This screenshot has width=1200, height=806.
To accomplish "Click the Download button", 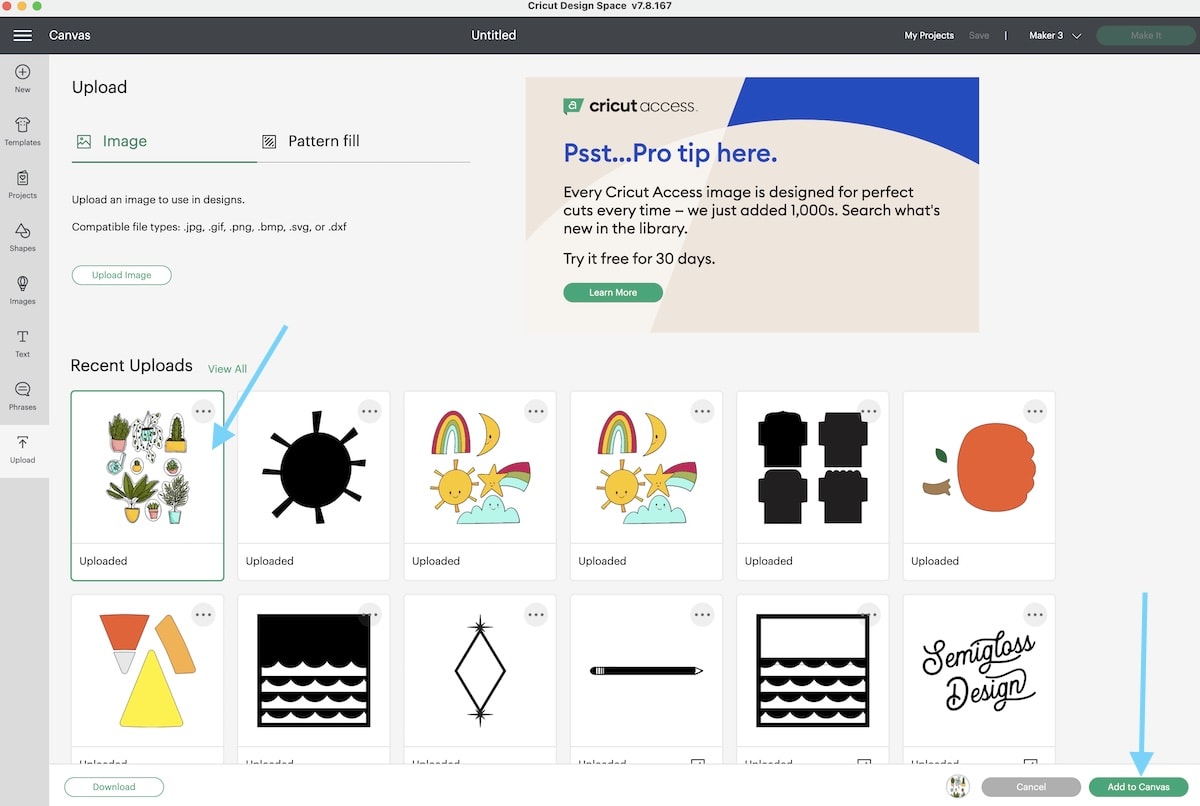I will click(114, 787).
